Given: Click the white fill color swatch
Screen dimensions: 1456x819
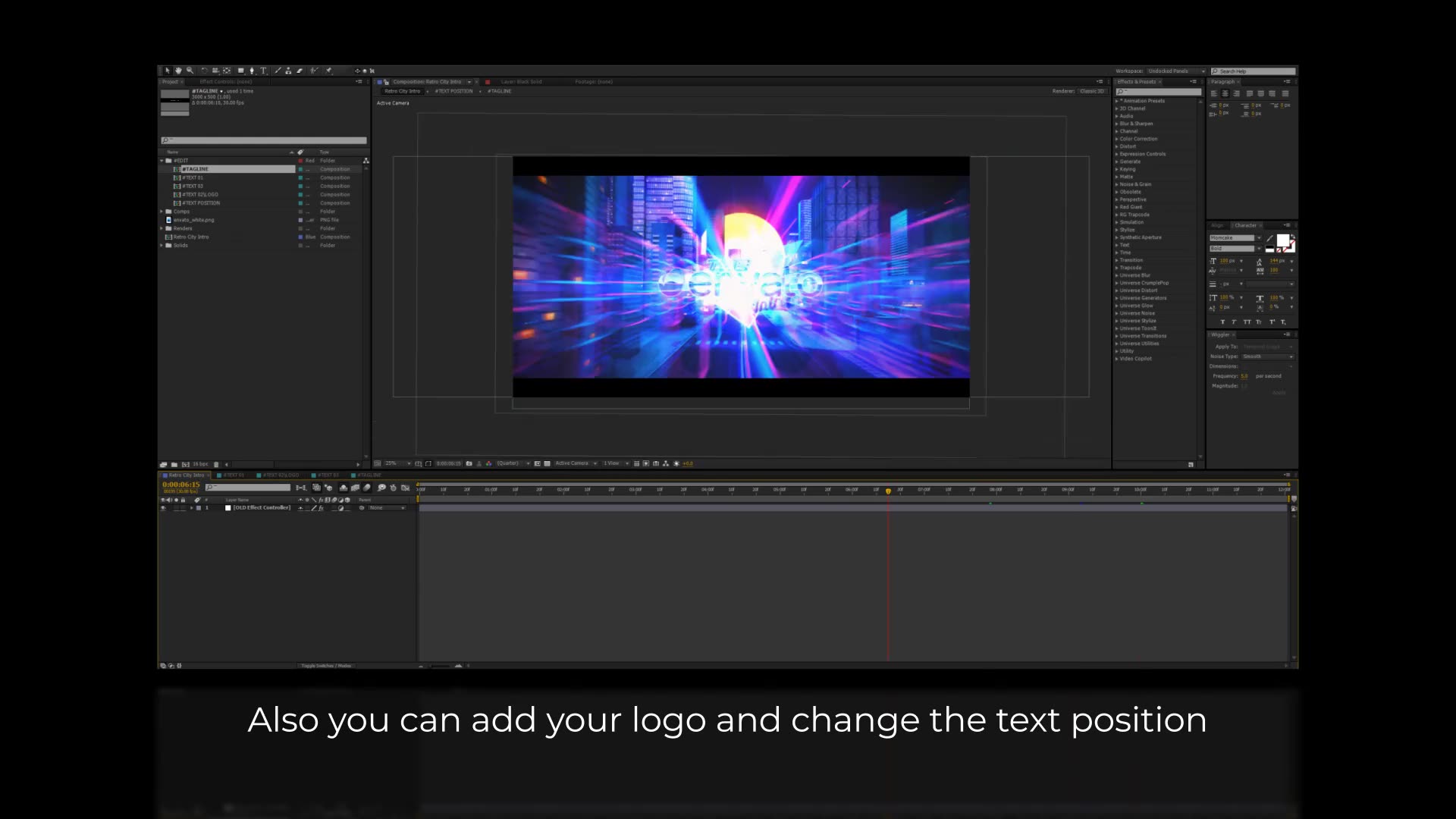Looking at the screenshot, I should pos(1282,240).
